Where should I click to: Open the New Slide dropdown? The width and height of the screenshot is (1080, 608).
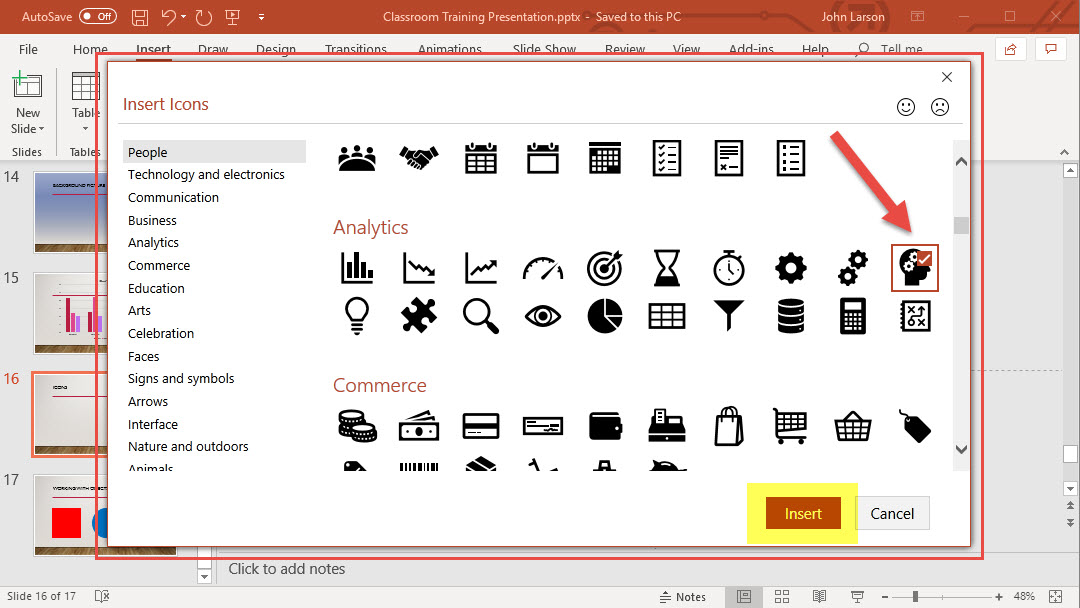click(x=28, y=128)
